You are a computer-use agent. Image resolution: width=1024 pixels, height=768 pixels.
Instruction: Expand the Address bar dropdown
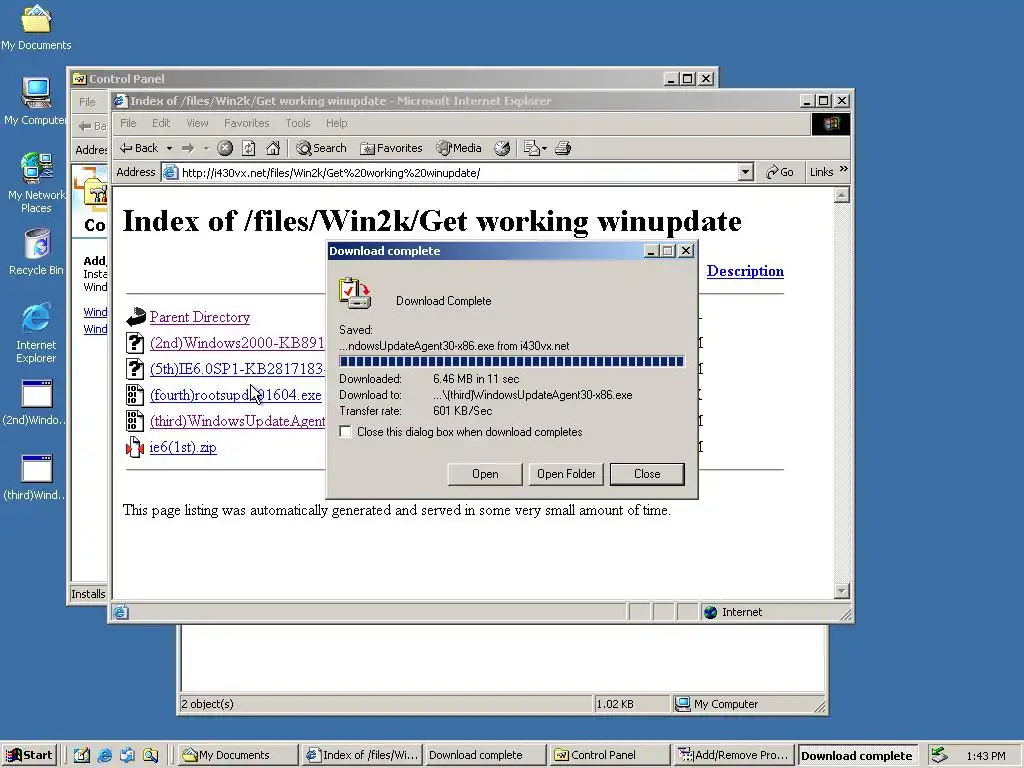click(x=745, y=172)
